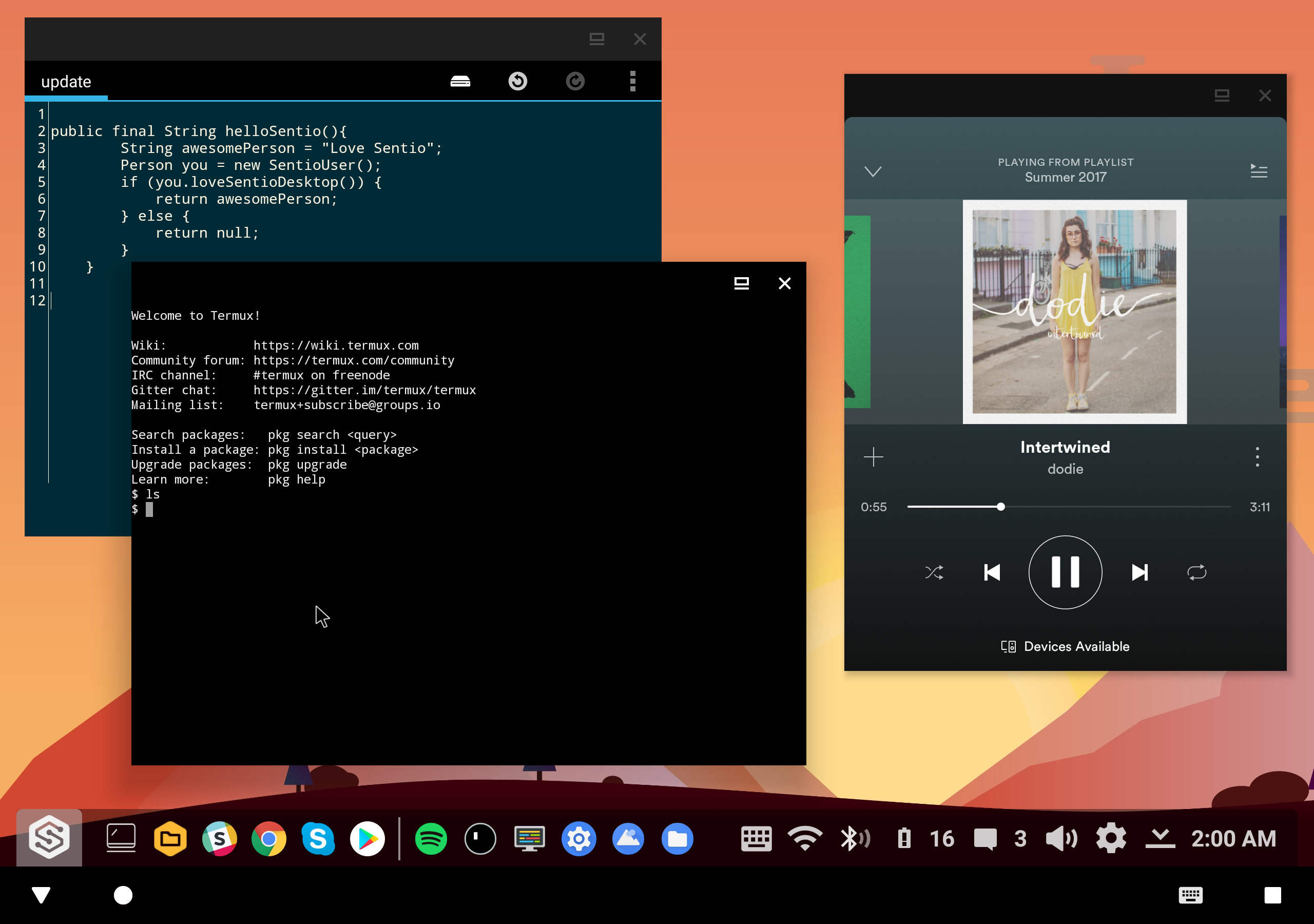Click the Termux command prompt cursor
Image resolution: width=1314 pixels, height=924 pixels.
(x=149, y=510)
